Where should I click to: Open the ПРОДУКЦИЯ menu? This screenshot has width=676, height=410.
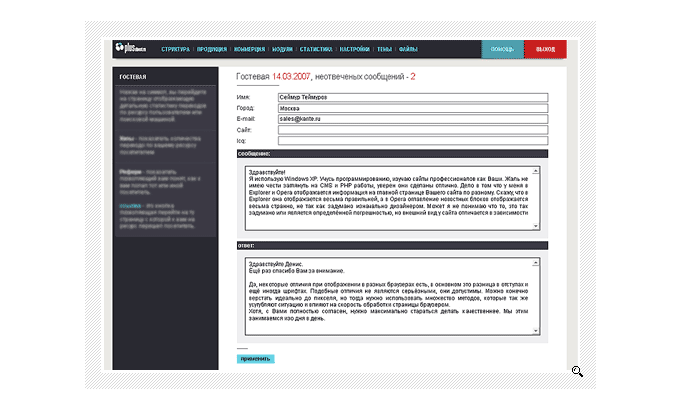212,49
